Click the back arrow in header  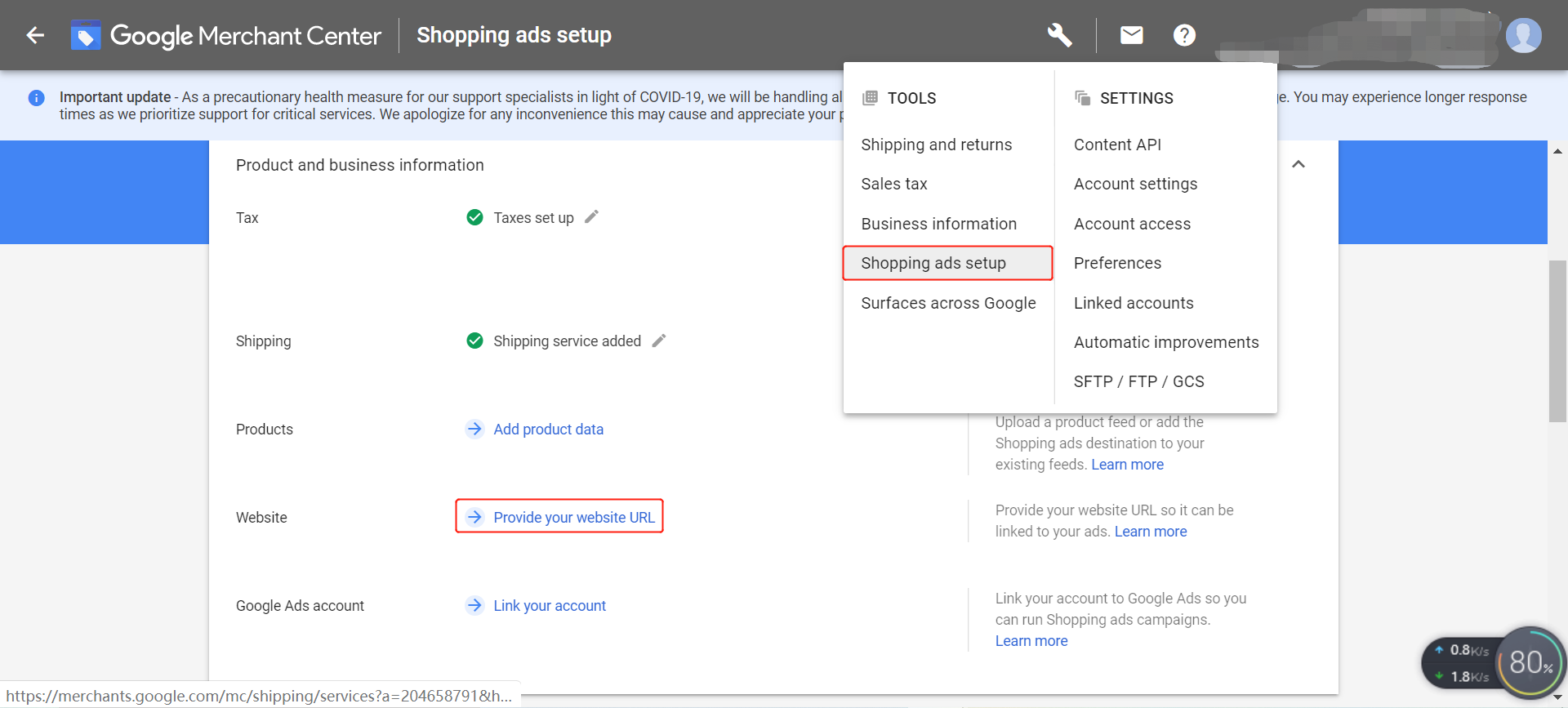click(x=35, y=35)
